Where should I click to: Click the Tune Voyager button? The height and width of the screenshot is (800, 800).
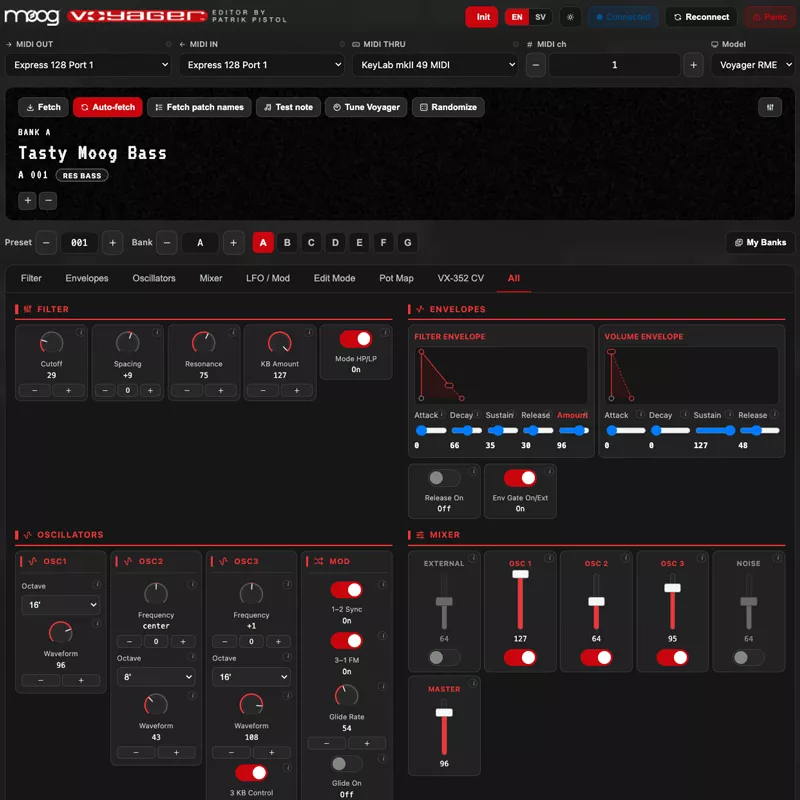click(366, 107)
